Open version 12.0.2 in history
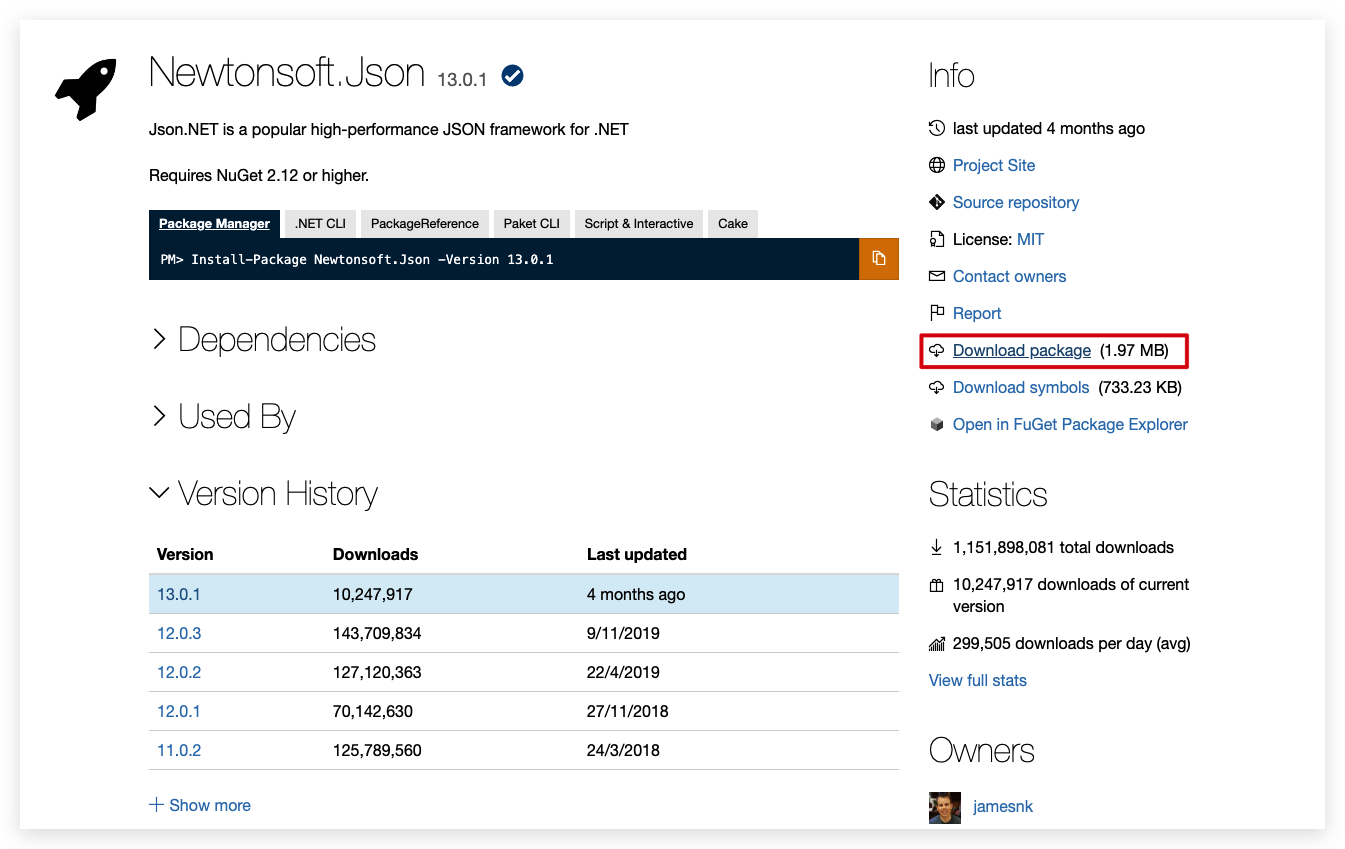1345x849 pixels. (x=179, y=672)
